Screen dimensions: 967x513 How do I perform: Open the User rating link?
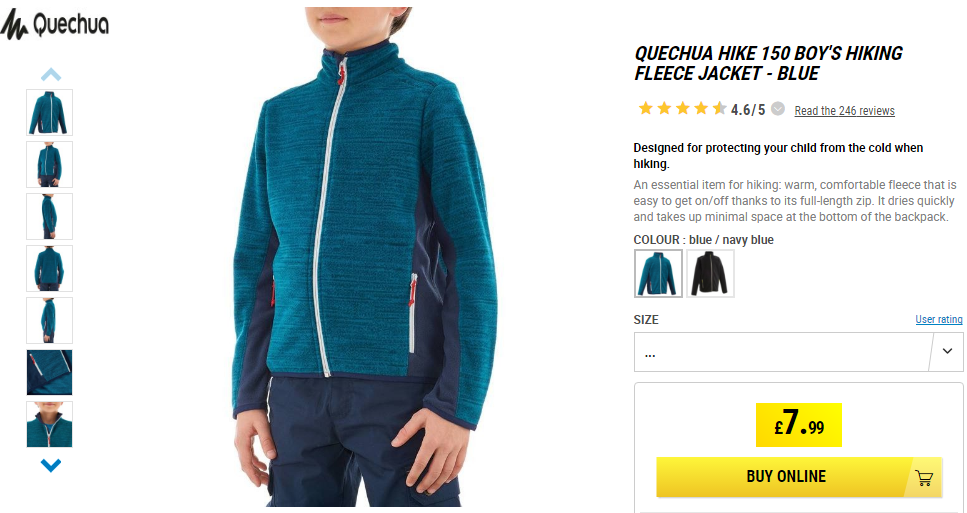939,319
